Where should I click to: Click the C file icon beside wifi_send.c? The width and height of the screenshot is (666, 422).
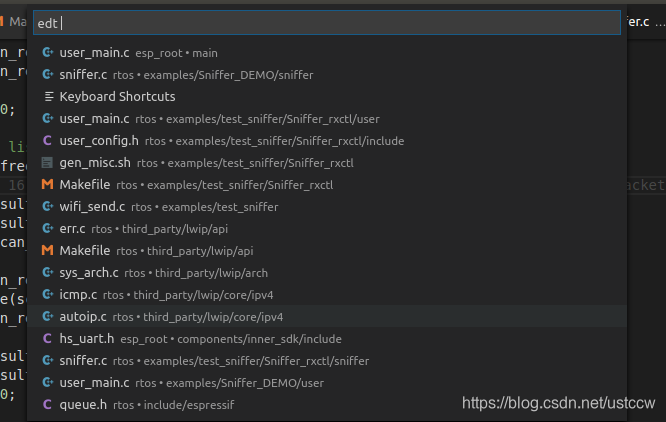click(x=48, y=206)
